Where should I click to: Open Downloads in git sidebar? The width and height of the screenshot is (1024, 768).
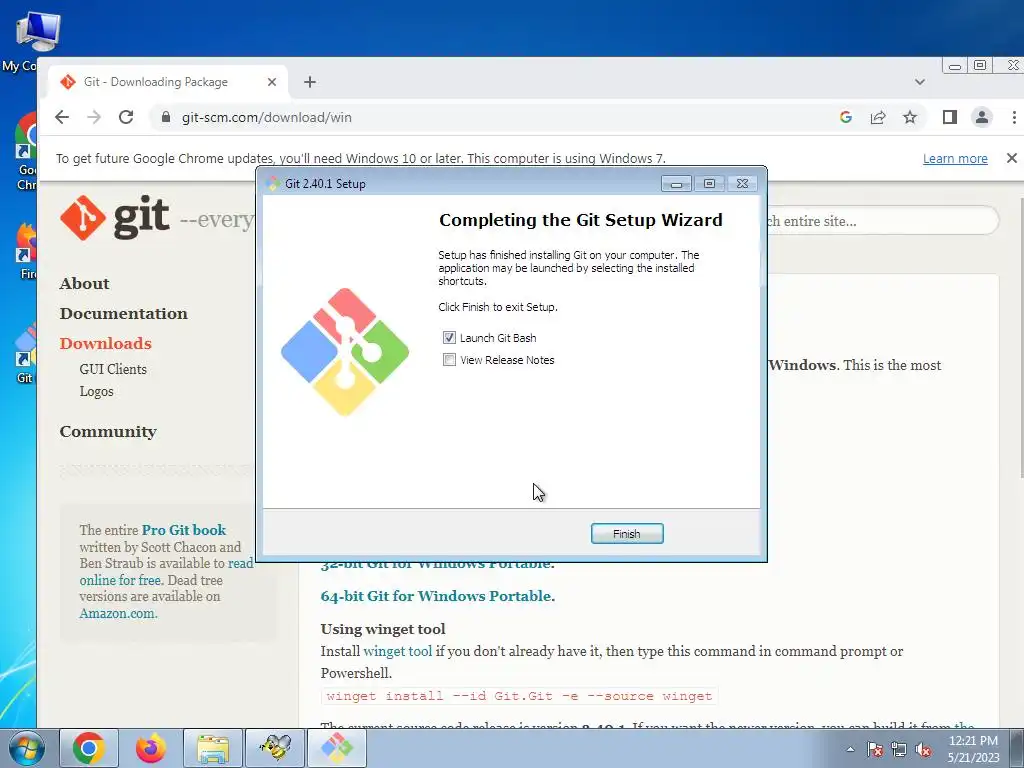pos(105,344)
